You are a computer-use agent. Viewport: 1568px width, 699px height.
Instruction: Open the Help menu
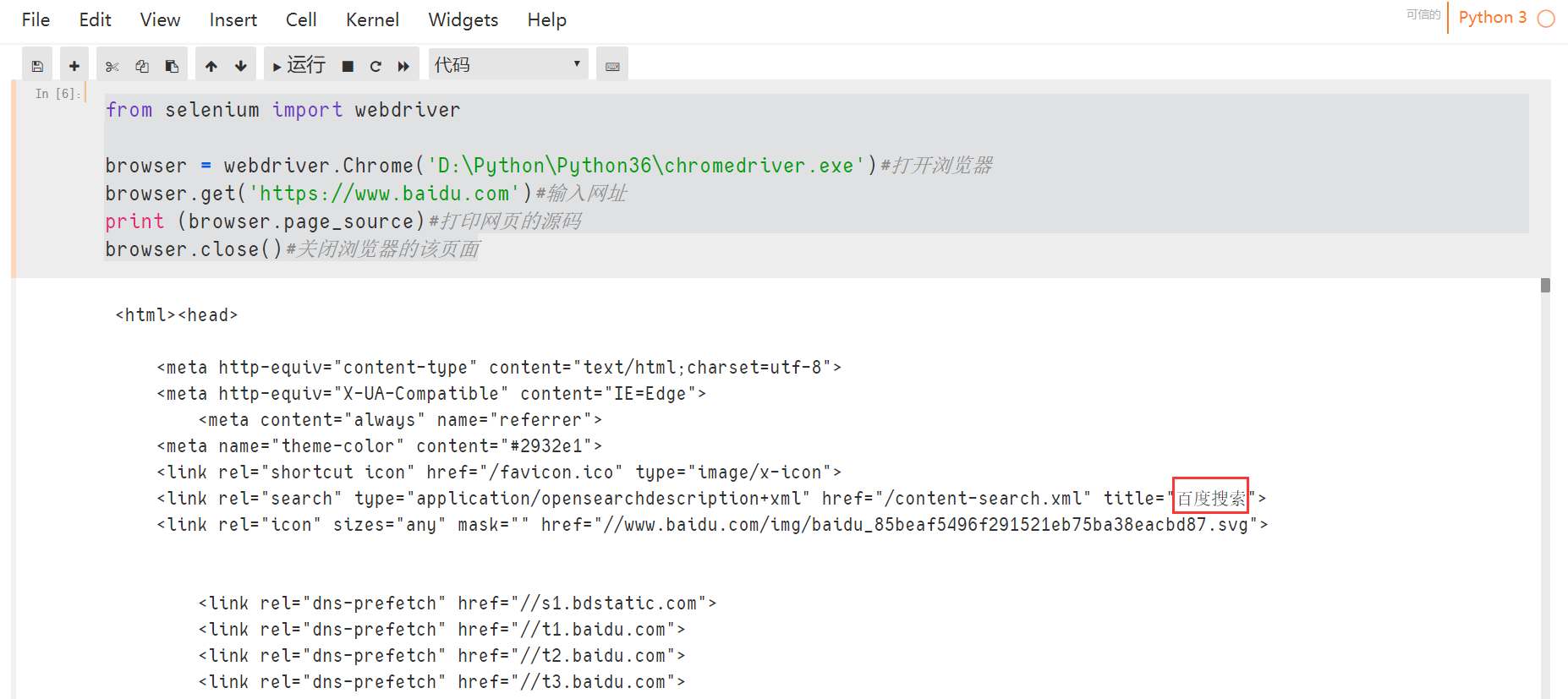click(546, 19)
